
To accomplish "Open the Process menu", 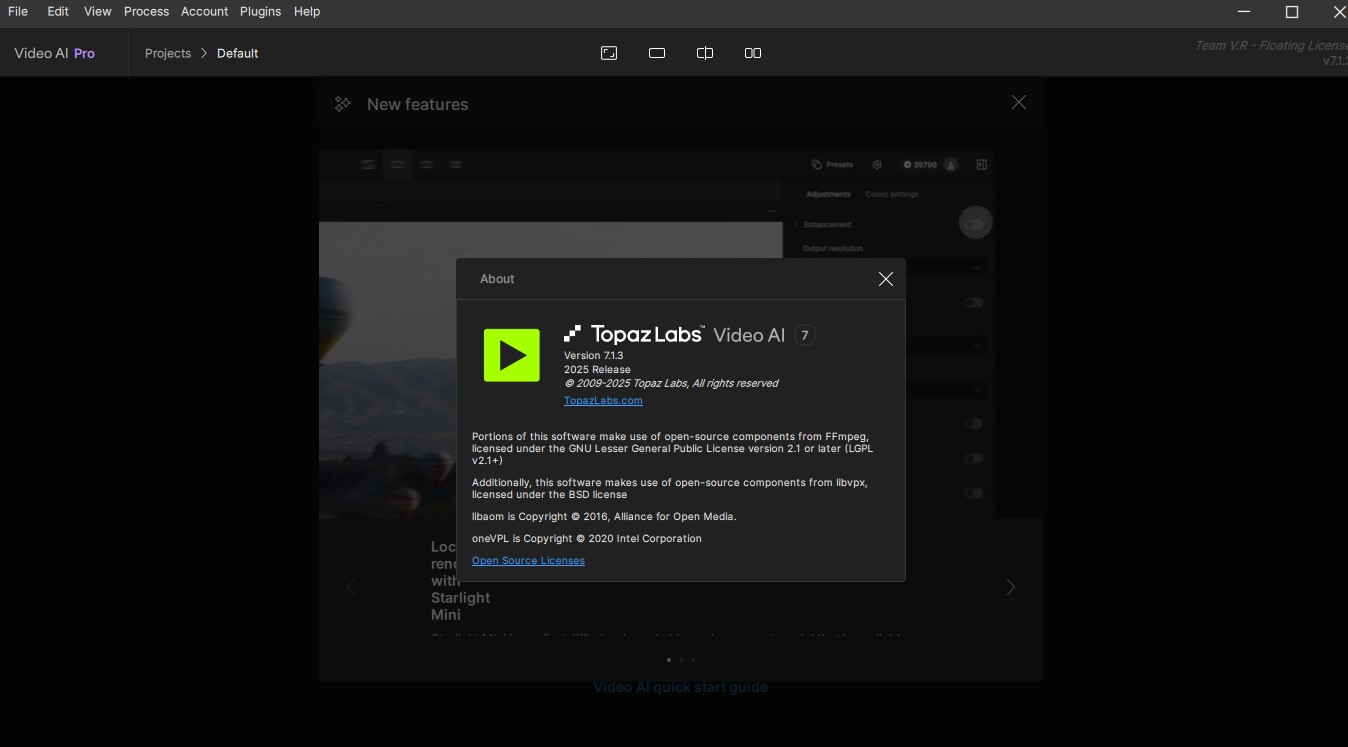I will pos(146,11).
